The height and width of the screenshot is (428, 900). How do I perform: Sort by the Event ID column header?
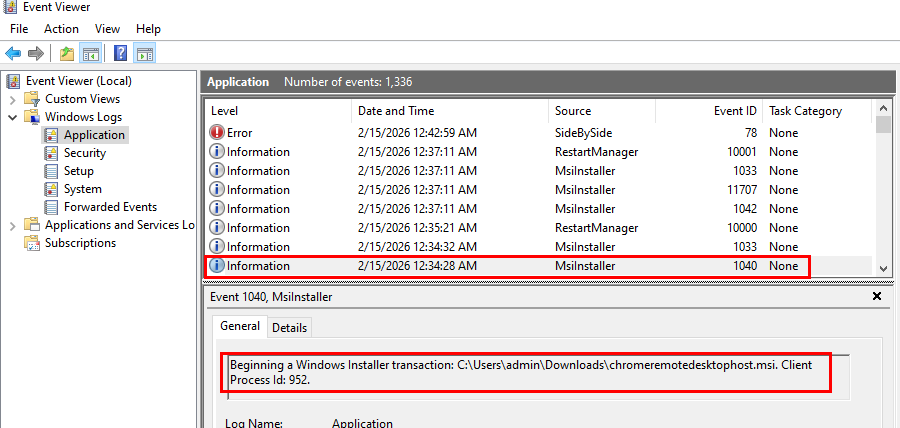[x=709, y=111]
